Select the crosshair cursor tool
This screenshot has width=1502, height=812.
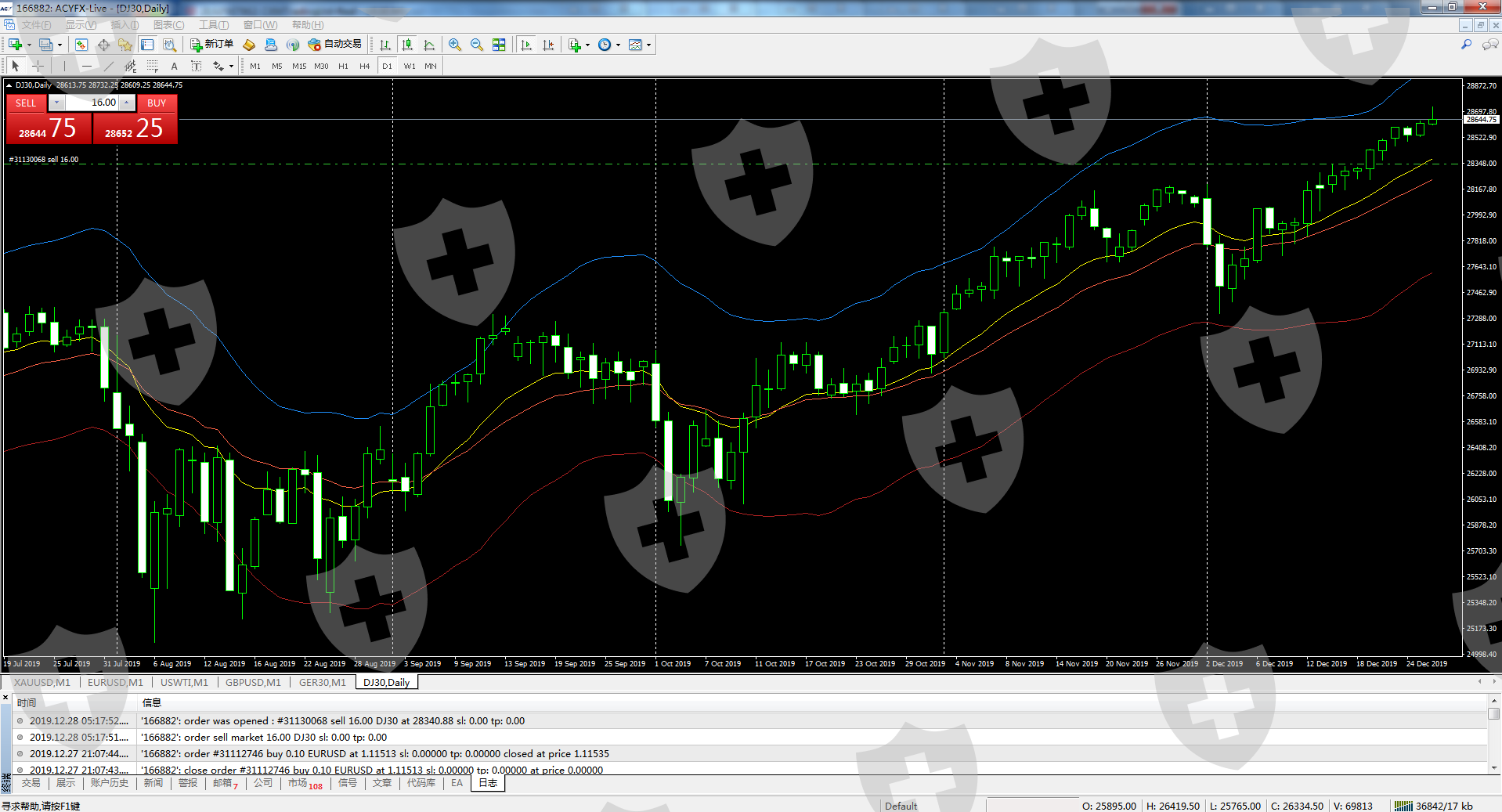click(38, 66)
